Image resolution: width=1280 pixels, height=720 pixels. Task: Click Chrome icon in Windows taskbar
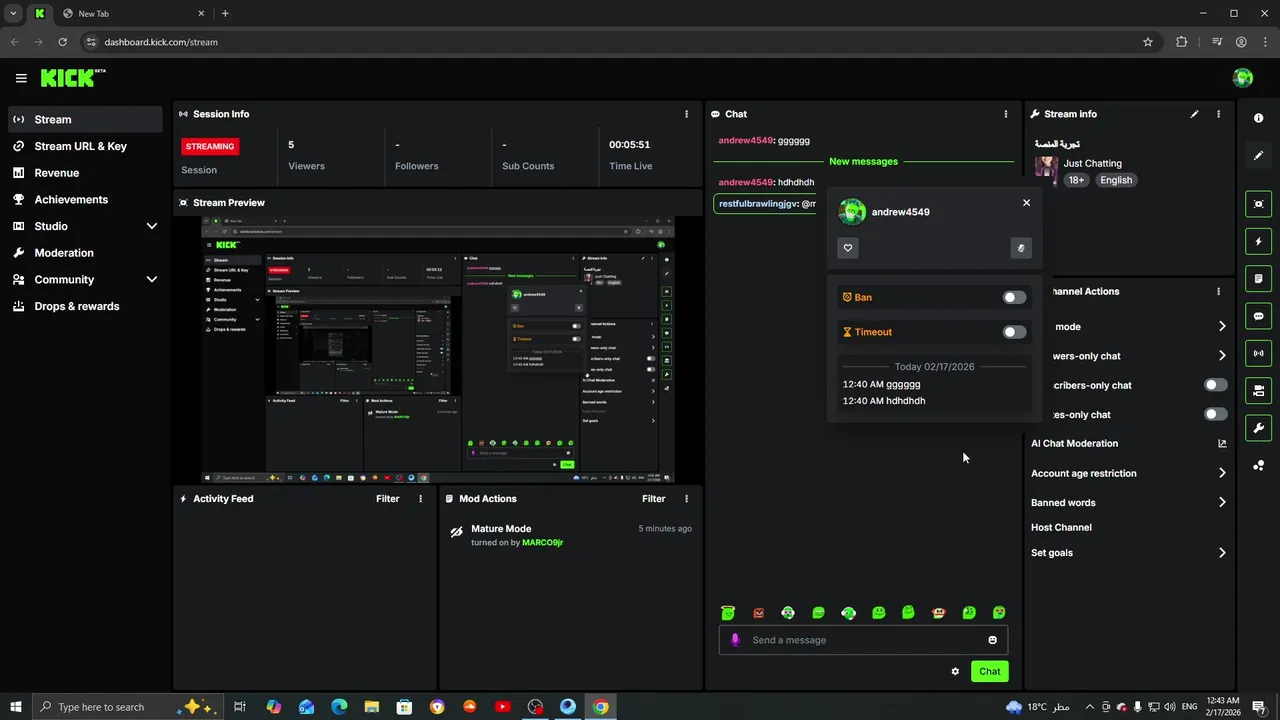(x=600, y=707)
